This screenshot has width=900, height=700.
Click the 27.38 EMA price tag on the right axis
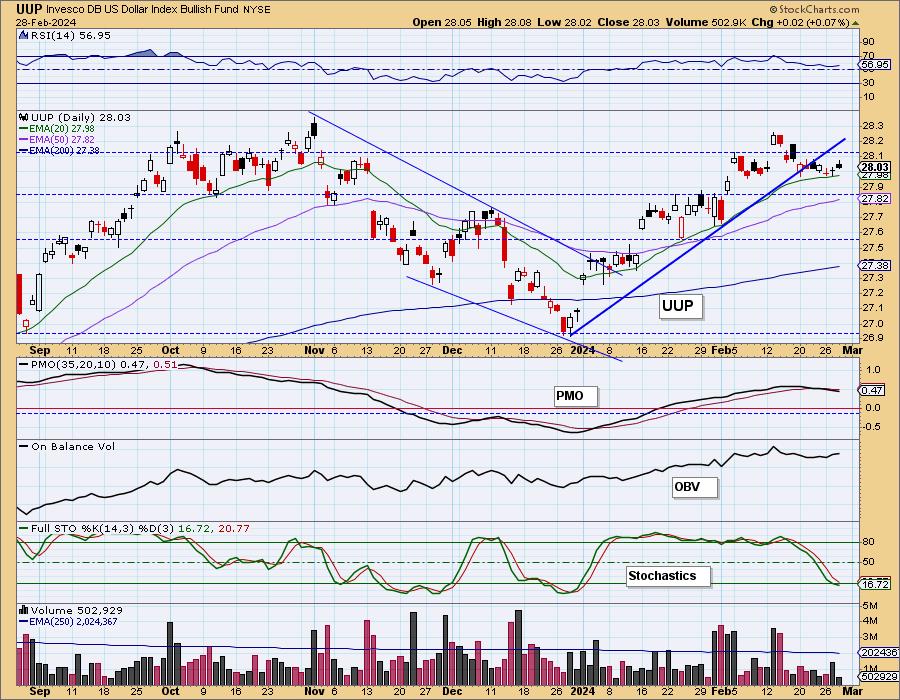[x=875, y=265]
